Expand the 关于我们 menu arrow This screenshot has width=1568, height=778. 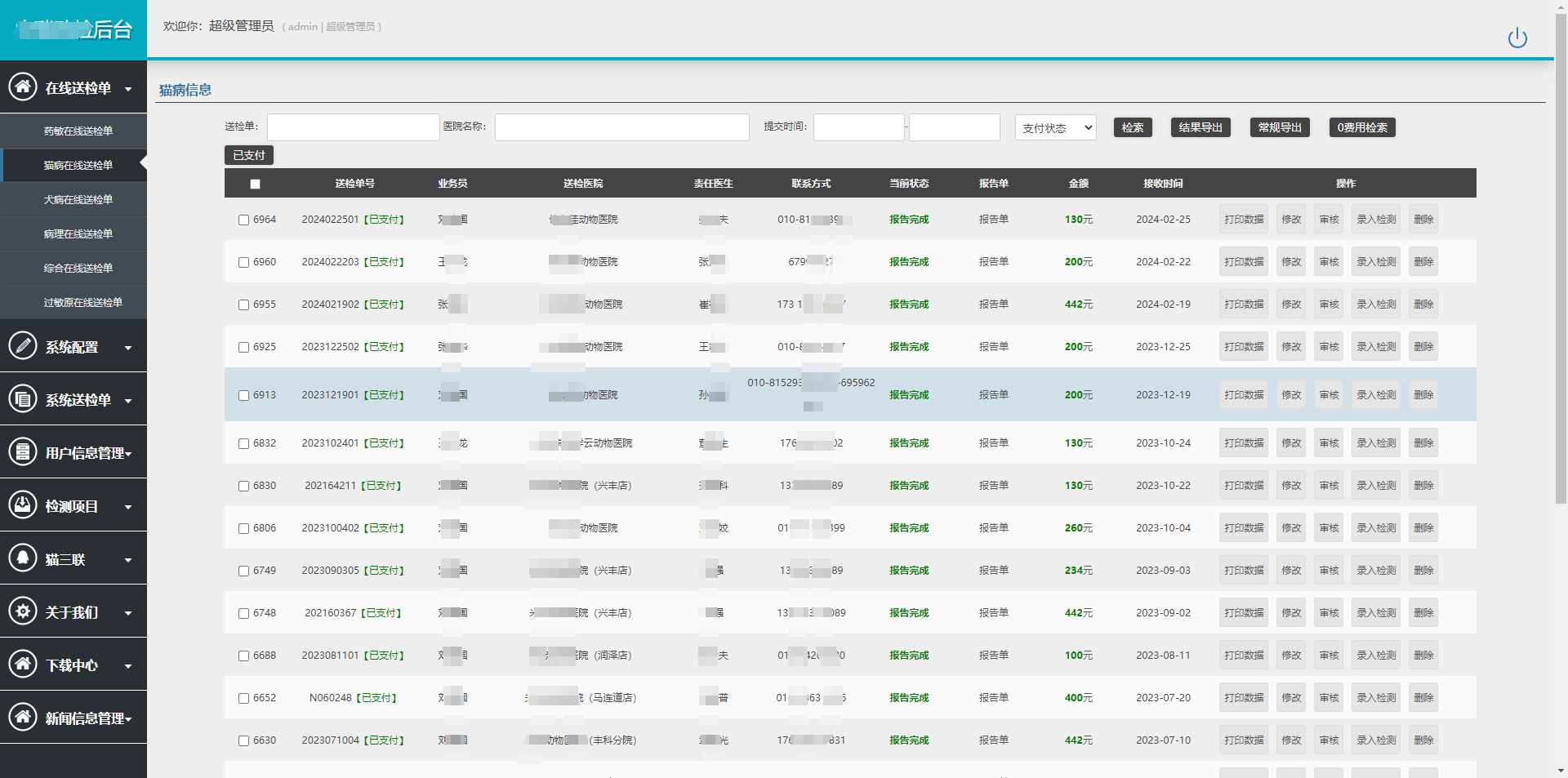[128, 613]
